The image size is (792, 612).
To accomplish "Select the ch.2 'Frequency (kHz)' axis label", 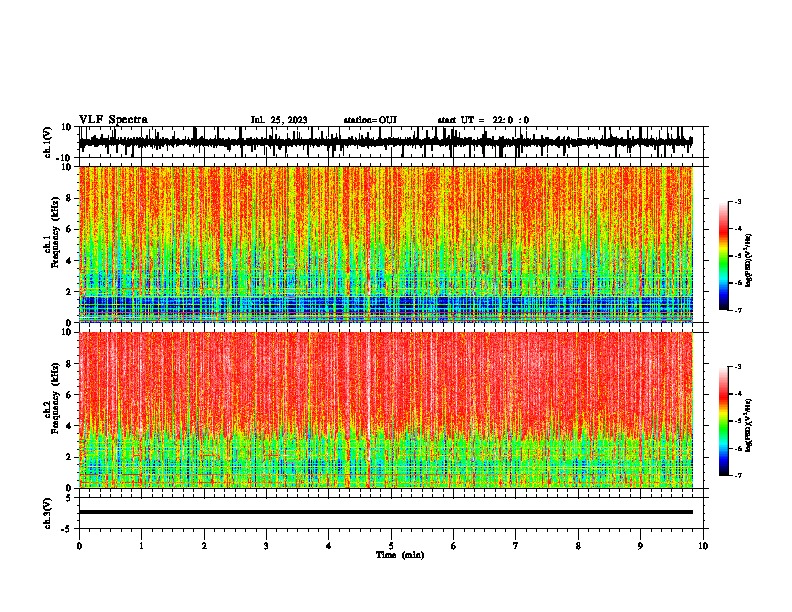I will [56, 398].
